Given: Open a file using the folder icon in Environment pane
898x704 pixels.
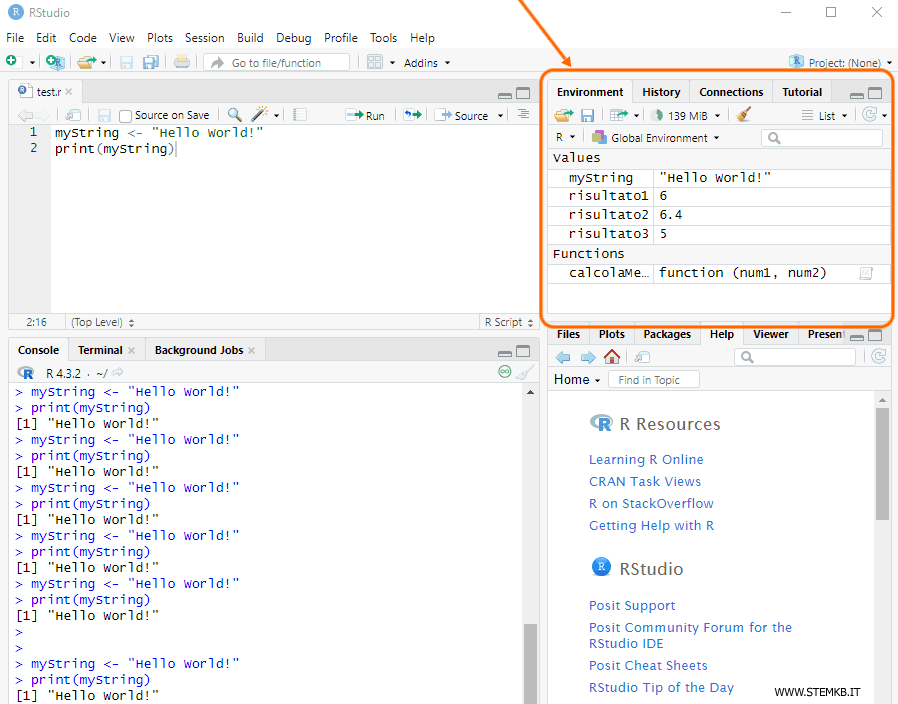Looking at the screenshot, I should 563,115.
